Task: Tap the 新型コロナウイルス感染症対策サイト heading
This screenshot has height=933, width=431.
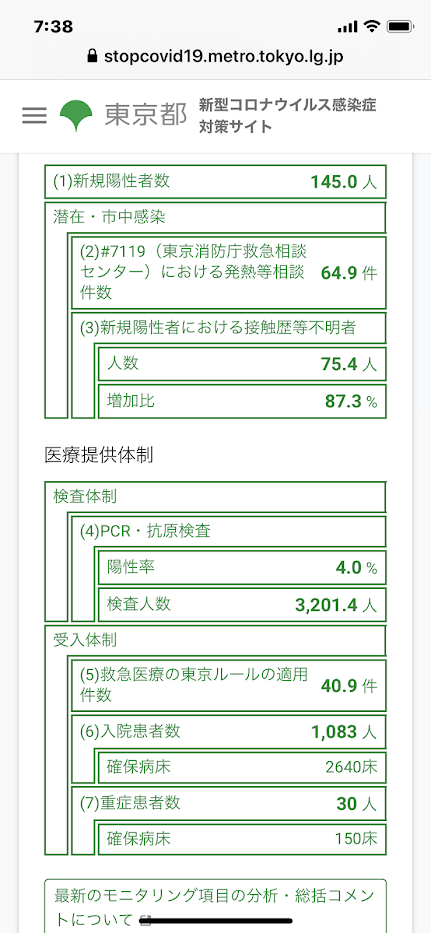Action: tap(288, 116)
